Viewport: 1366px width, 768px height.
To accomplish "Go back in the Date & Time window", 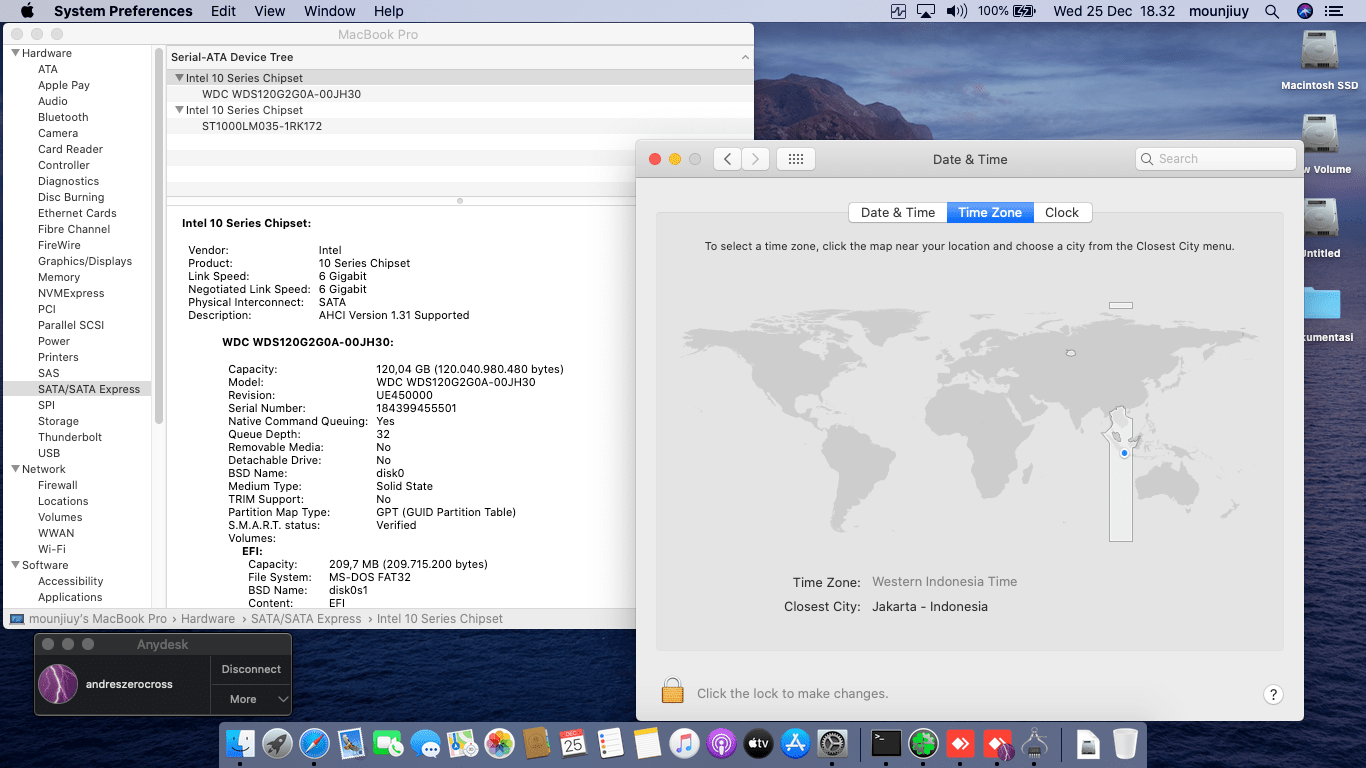I will [x=727, y=159].
